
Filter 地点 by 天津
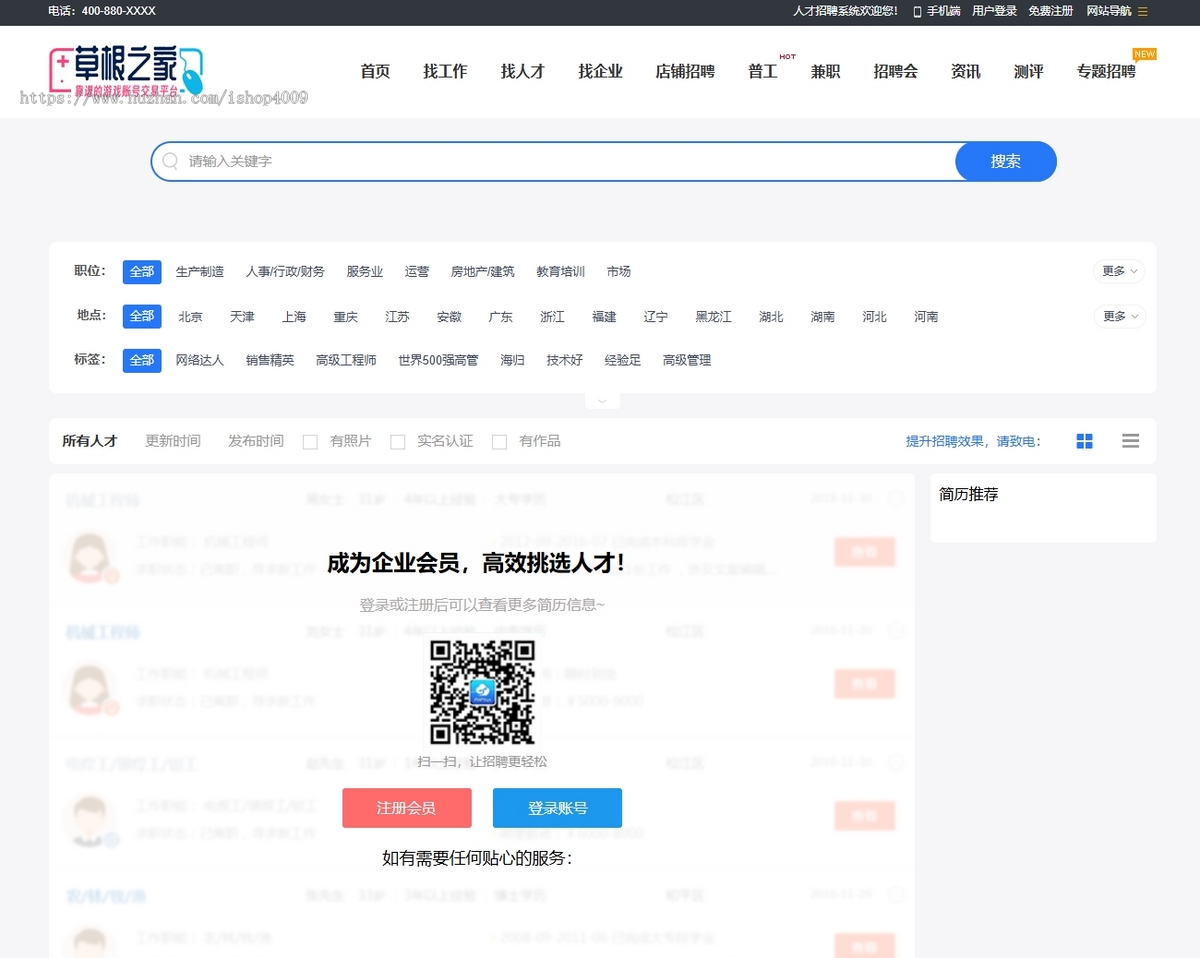click(242, 316)
